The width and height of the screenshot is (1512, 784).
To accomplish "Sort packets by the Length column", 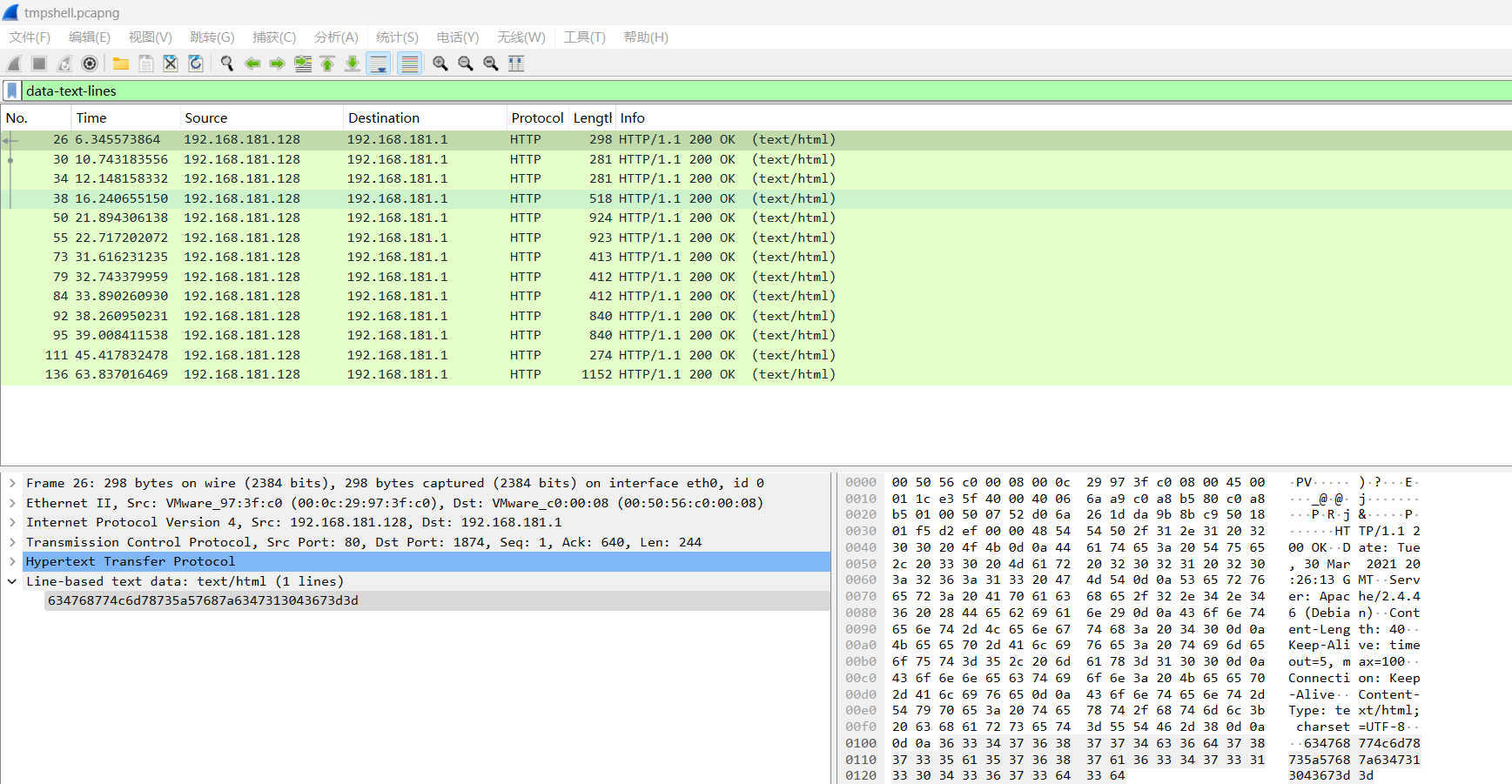I will click(592, 118).
